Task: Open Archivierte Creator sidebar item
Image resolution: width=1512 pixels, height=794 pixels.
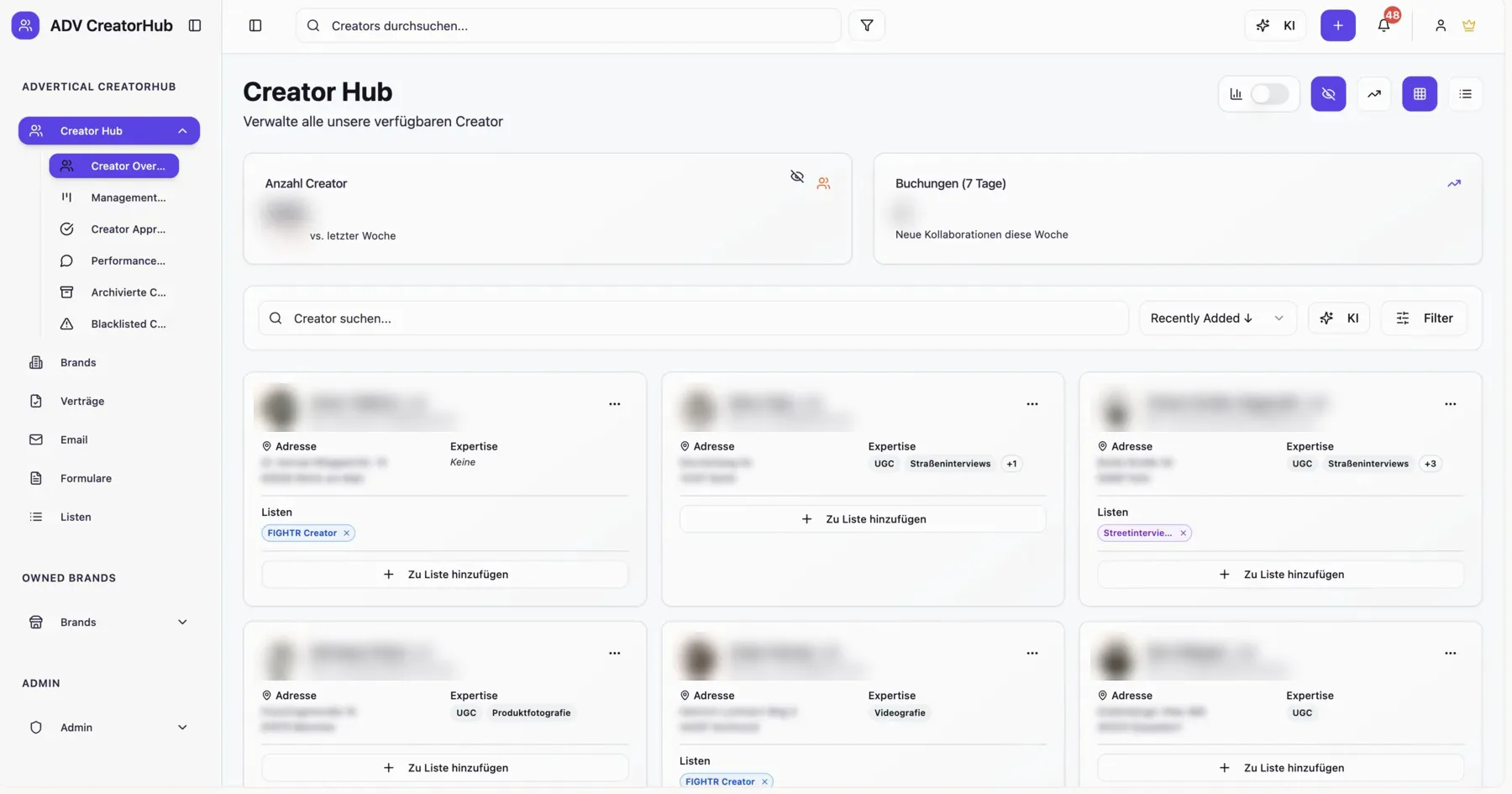Action: (x=113, y=292)
